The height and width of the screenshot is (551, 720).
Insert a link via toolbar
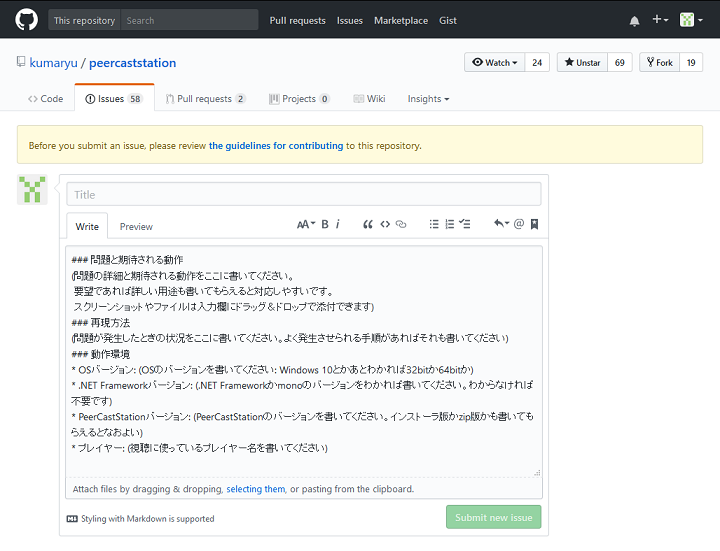pos(401,224)
